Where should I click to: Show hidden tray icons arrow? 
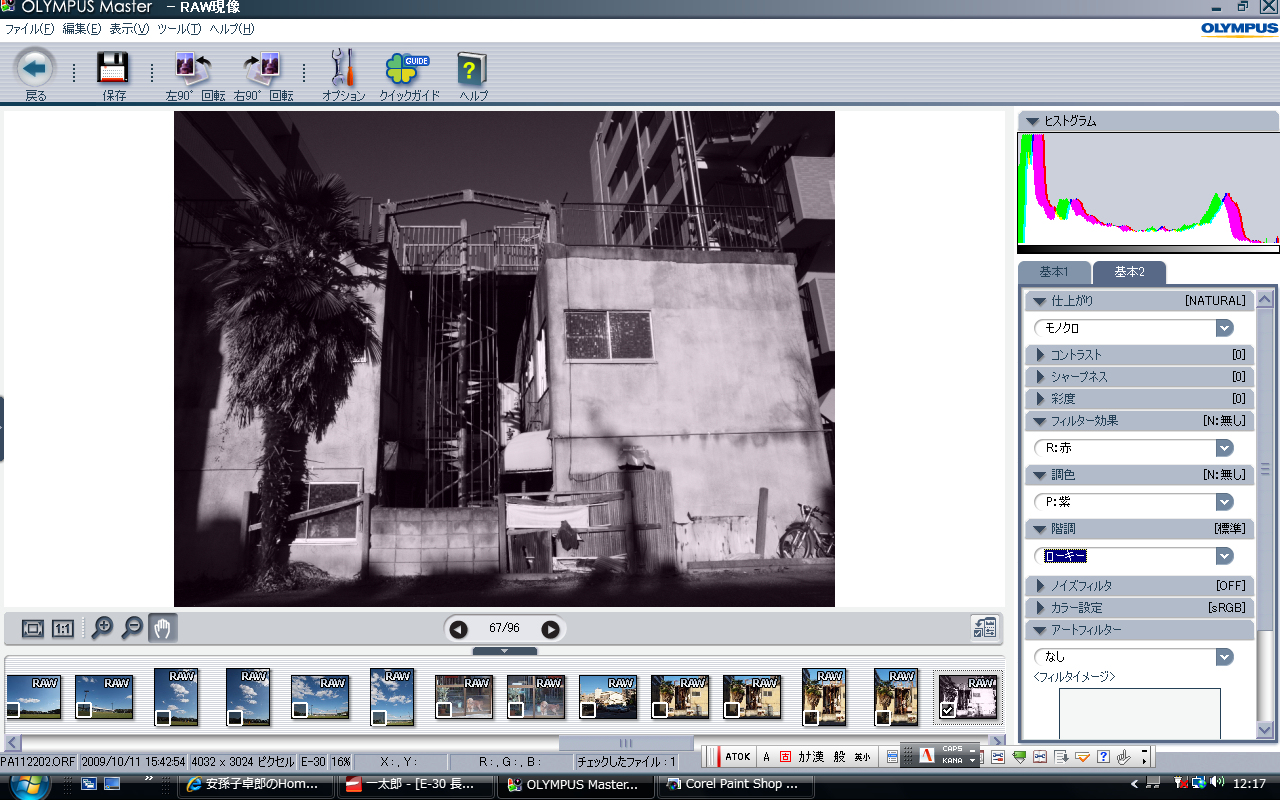point(1134,783)
